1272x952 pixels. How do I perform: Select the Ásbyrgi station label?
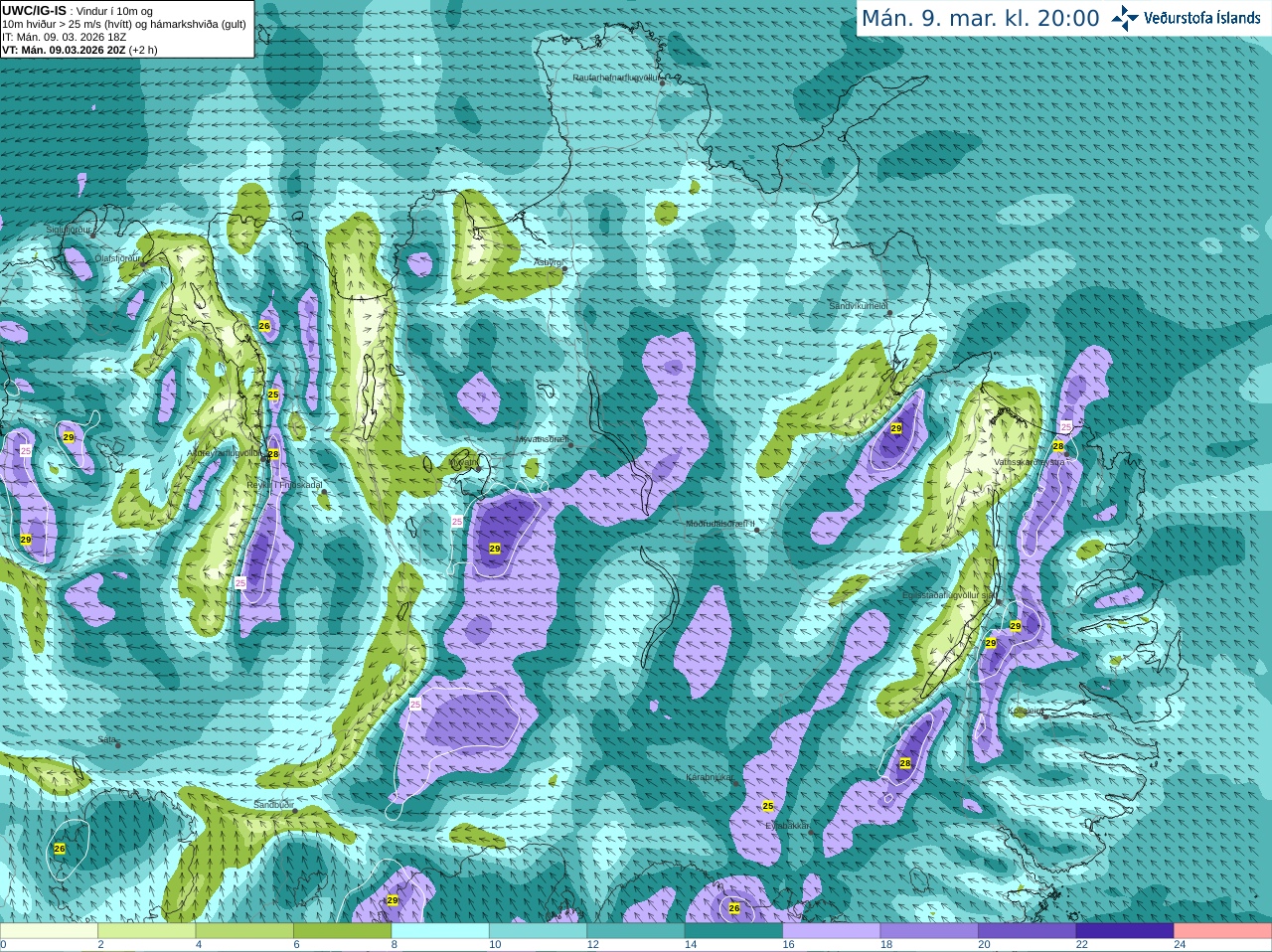click(x=548, y=263)
